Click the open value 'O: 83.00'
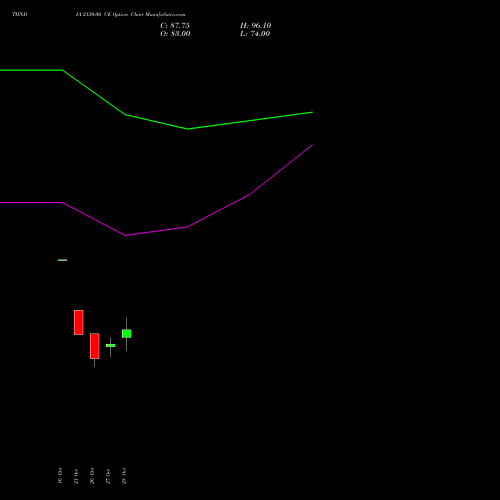Screen dimensions: 500x500 click(175, 34)
